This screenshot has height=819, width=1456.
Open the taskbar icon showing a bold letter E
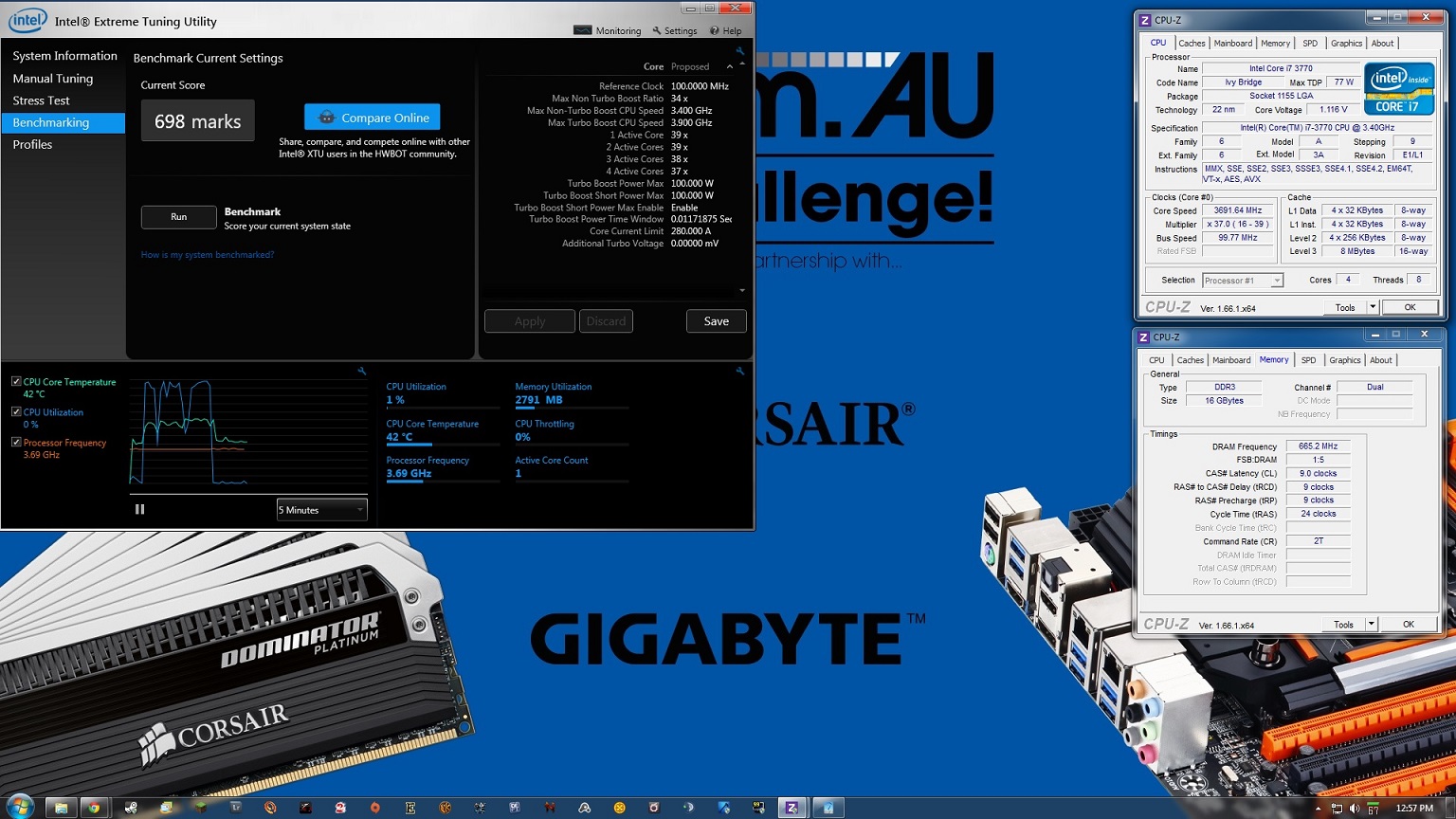(x=410, y=808)
